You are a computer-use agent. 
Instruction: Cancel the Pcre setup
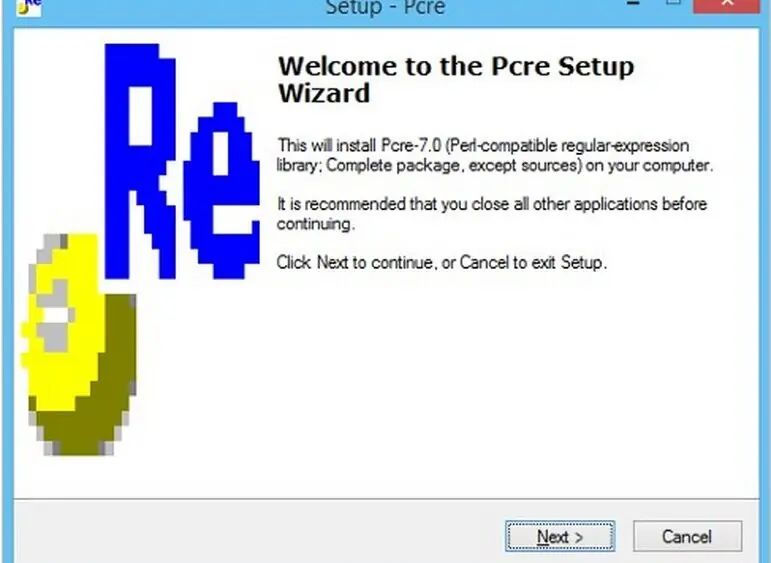tap(687, 536)
